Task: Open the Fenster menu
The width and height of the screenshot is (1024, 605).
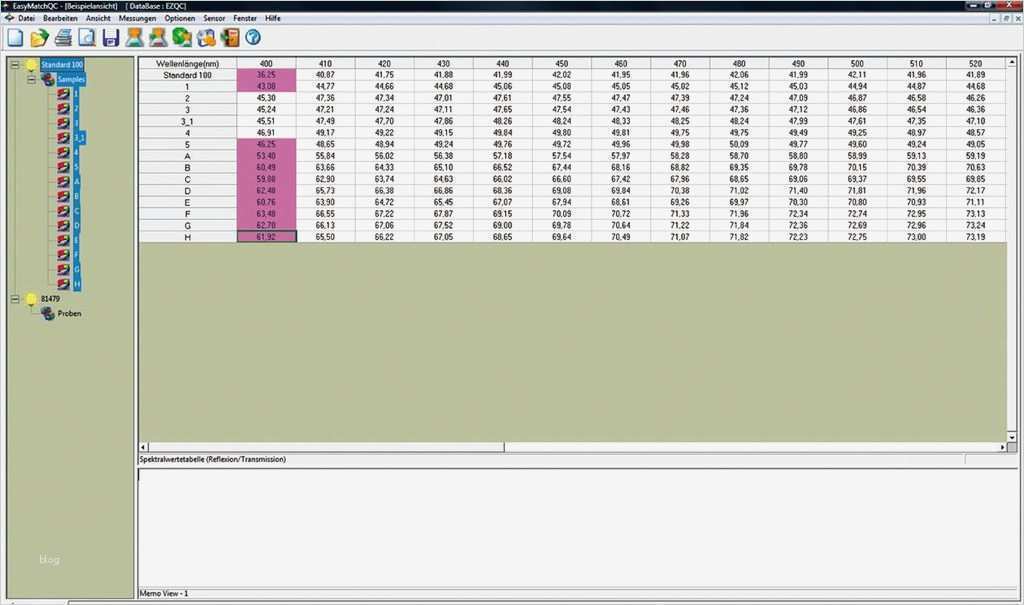Action: pos(245,18)
